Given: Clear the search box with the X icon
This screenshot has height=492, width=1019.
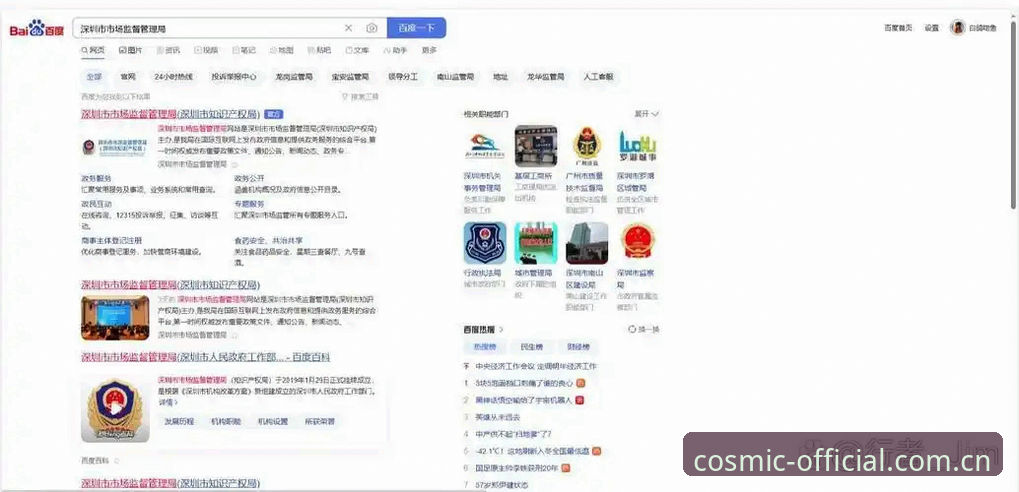Looking at the screenshot, I should (x=348, y=28).
